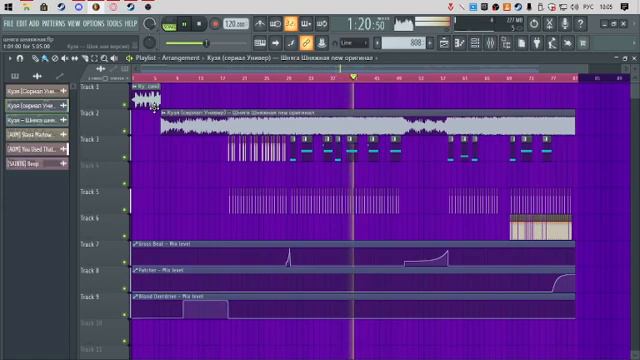Open the tempo tapper icon
640x360 pixels.
(553, 43)
